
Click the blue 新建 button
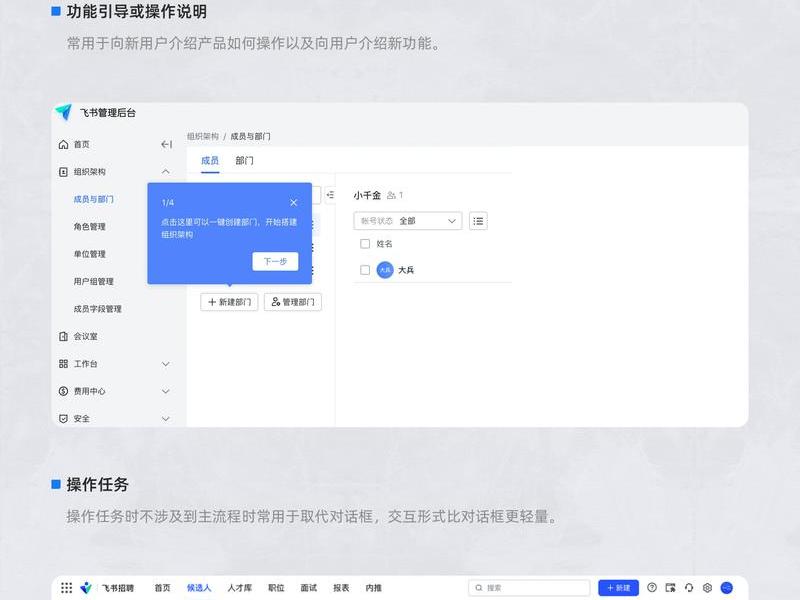tap(618, 588)
